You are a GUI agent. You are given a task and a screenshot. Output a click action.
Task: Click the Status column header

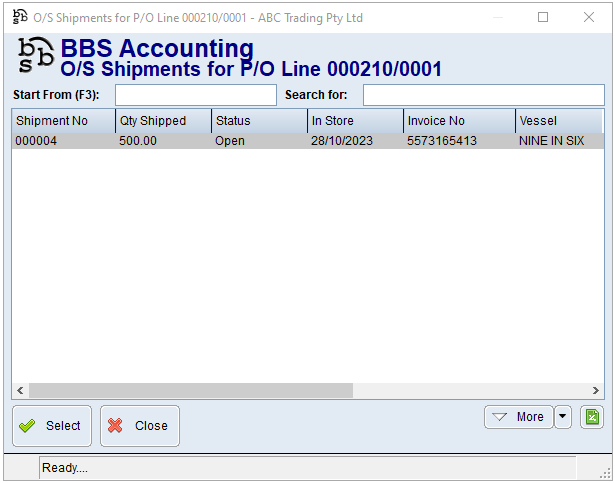[258, 121]
